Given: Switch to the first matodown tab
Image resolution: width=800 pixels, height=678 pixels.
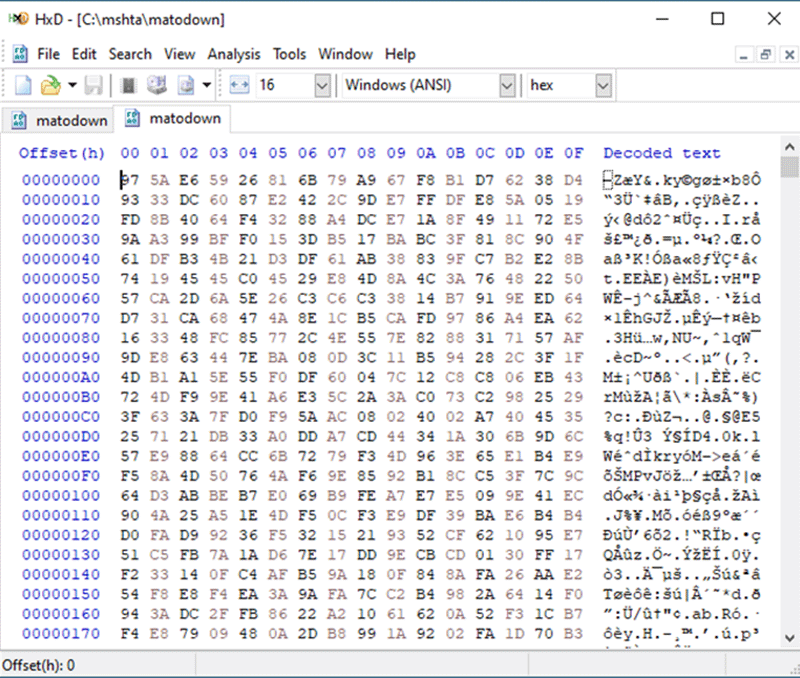Looking at the screenshot, I should (x=58, y=120).
